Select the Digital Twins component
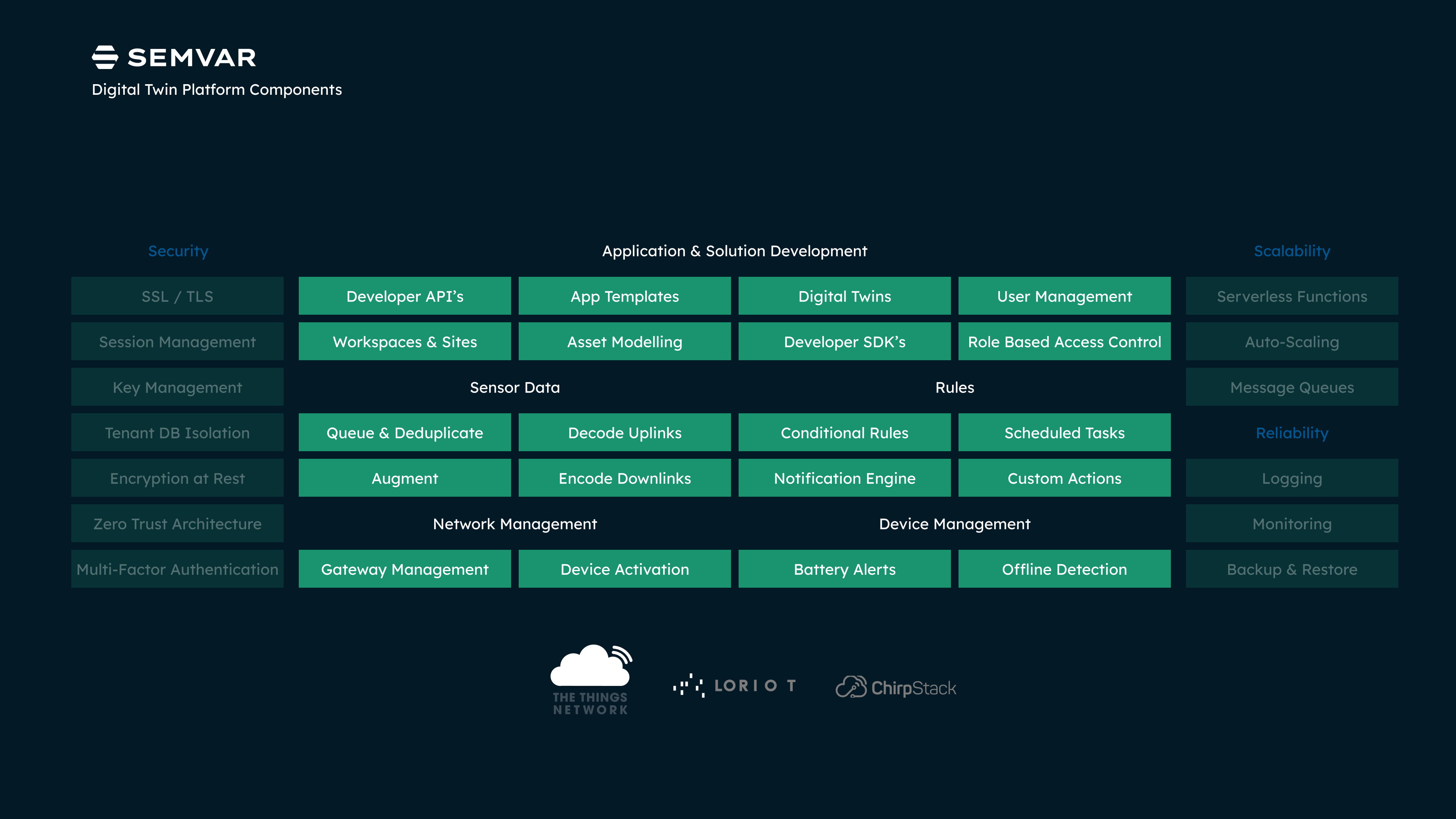This screenshot has width=1456, height=819. [844, 296]
